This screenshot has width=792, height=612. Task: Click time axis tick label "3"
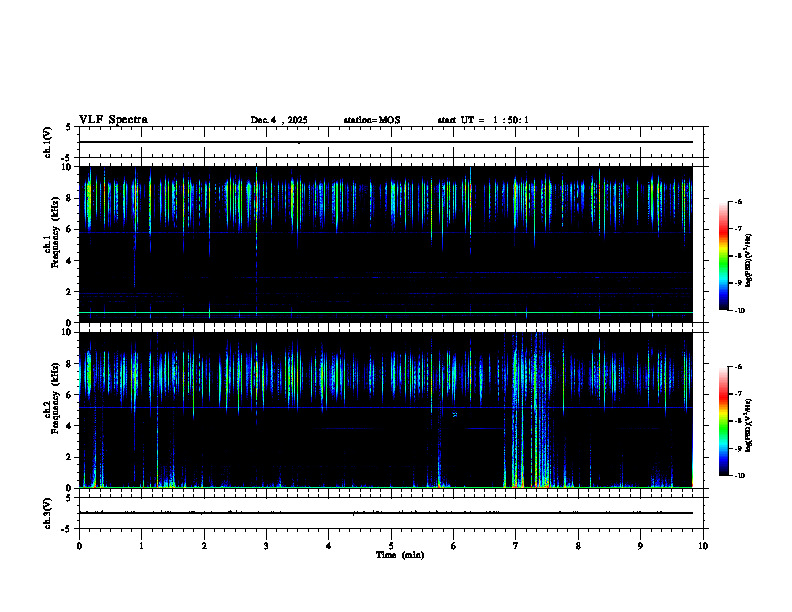tap(266, 546)
